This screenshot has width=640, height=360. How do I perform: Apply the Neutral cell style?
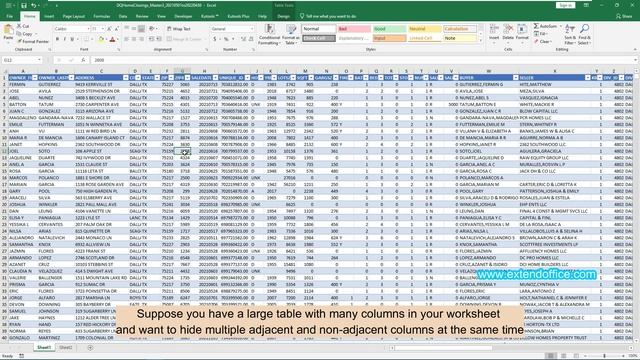tap(424, 29)
